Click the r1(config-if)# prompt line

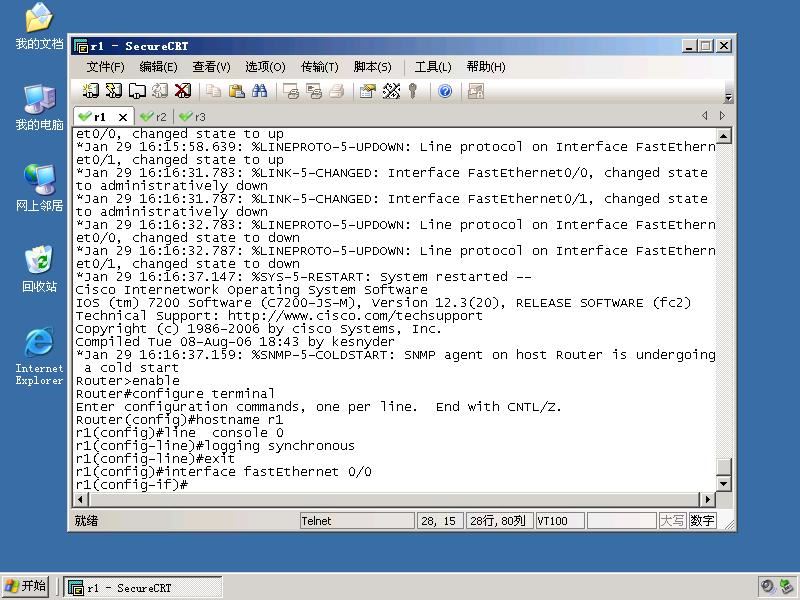132,484
